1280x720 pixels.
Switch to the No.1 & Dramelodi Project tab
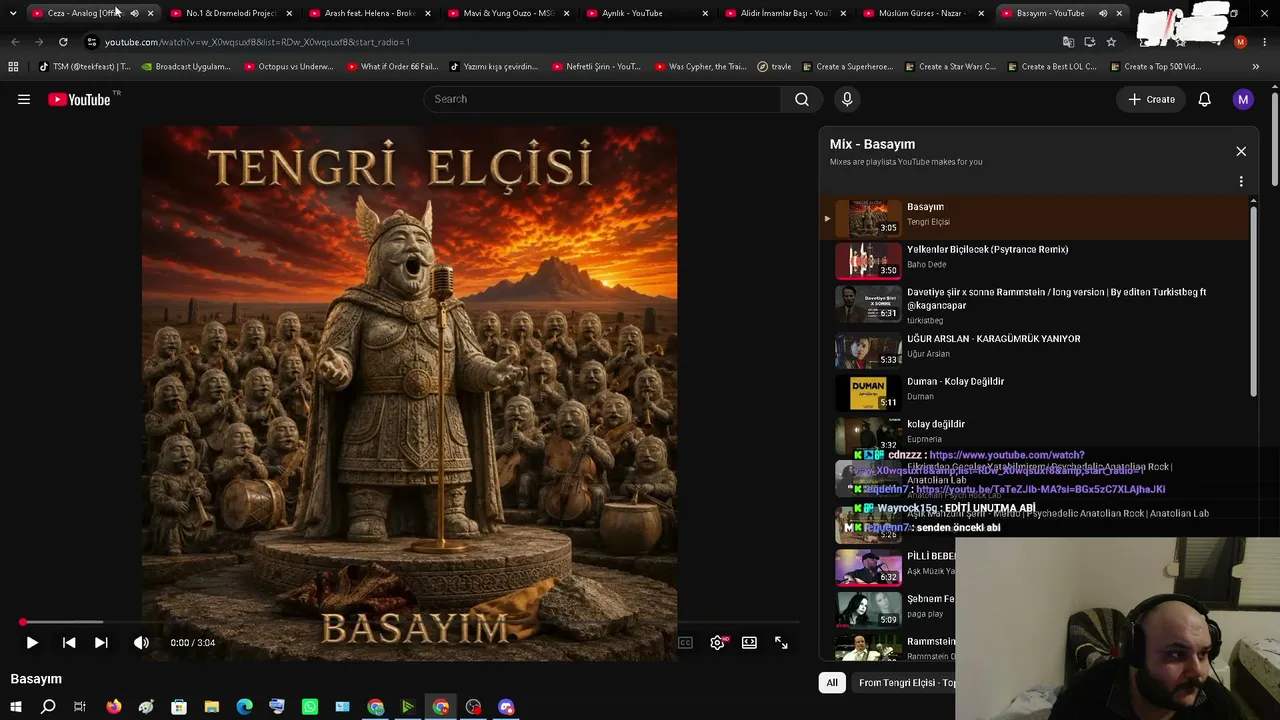[230, 13]
